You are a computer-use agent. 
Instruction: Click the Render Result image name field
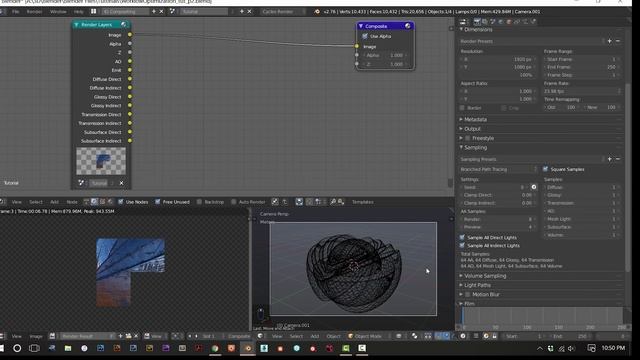click(87, 336)
